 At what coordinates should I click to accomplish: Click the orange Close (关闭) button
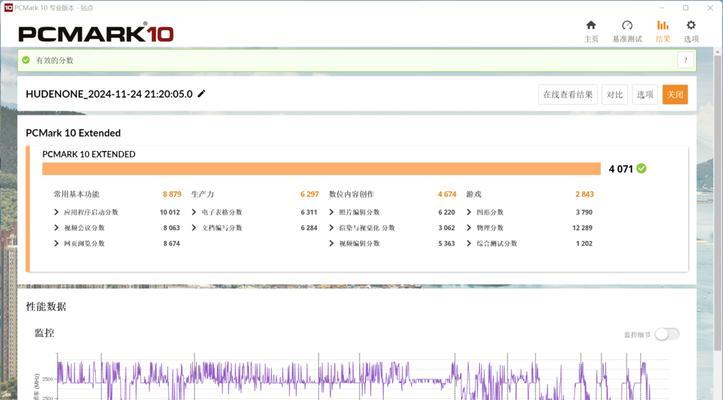(675, 95)
